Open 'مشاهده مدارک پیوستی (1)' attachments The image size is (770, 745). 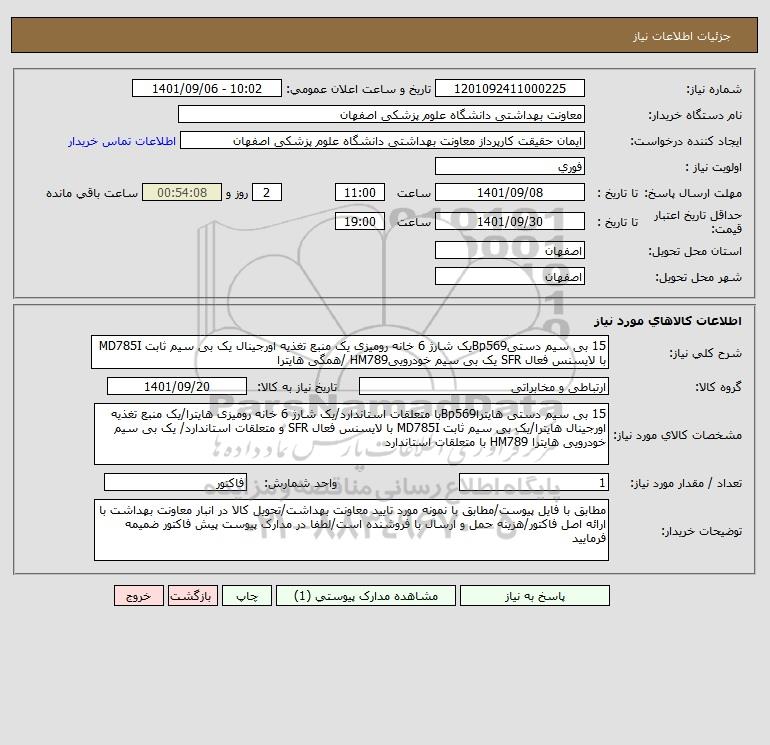366,596
